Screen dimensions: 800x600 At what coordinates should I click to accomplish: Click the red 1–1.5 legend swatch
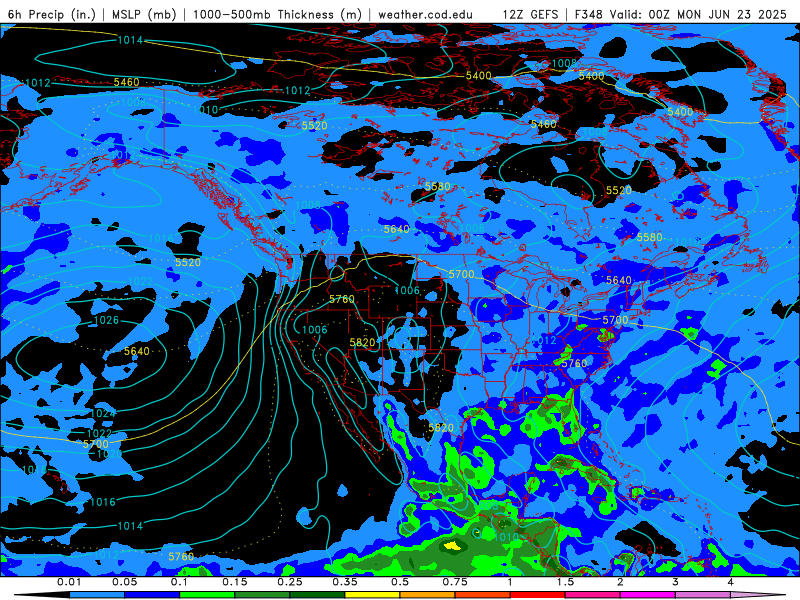tap(538, 595)
